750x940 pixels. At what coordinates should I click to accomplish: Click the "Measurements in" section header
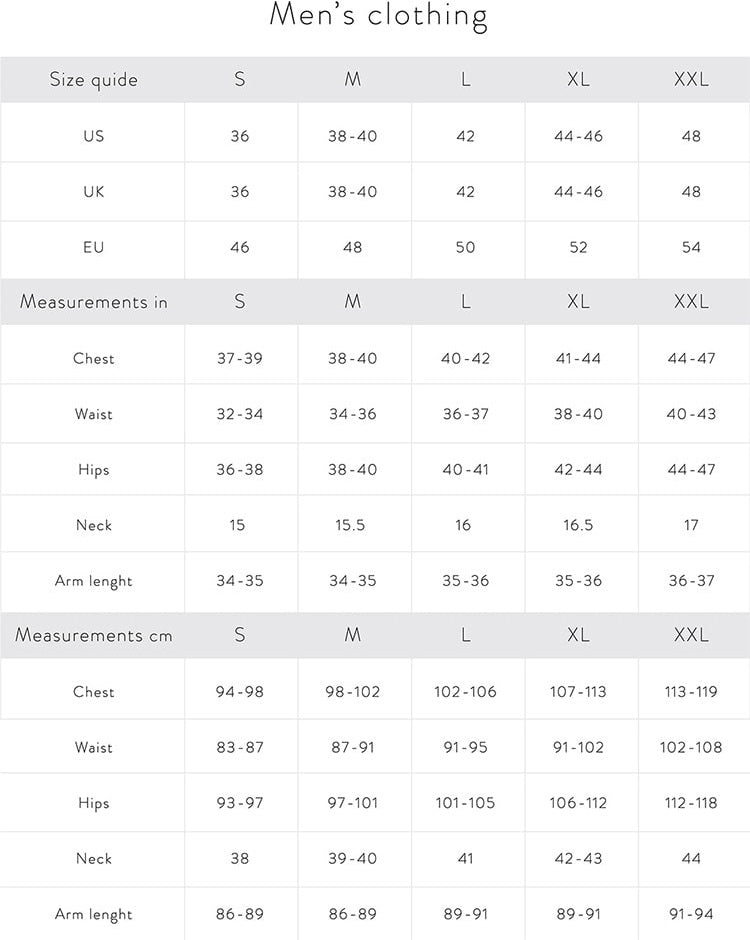[94, 302]
